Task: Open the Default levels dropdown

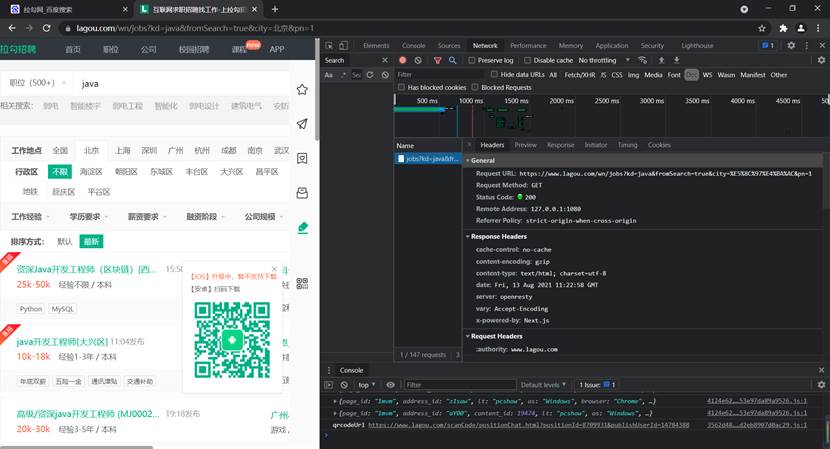Action: point(543,385)
